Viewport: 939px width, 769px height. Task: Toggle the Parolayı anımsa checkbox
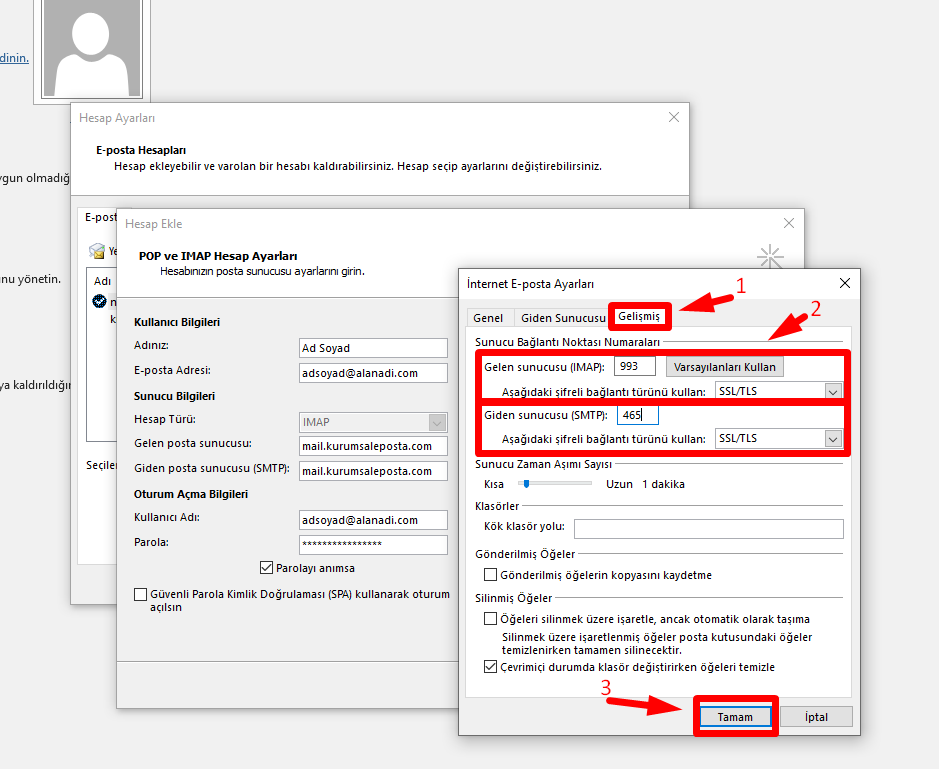(267, 568)
